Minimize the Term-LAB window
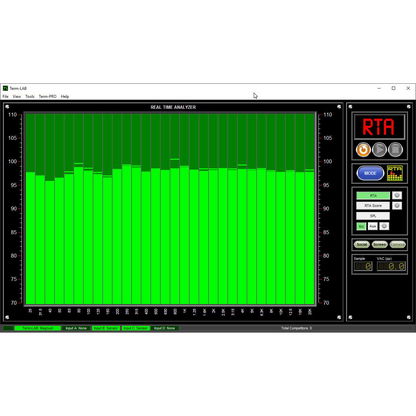This screenshot has width=416, height=416. (x=379, y=88)
